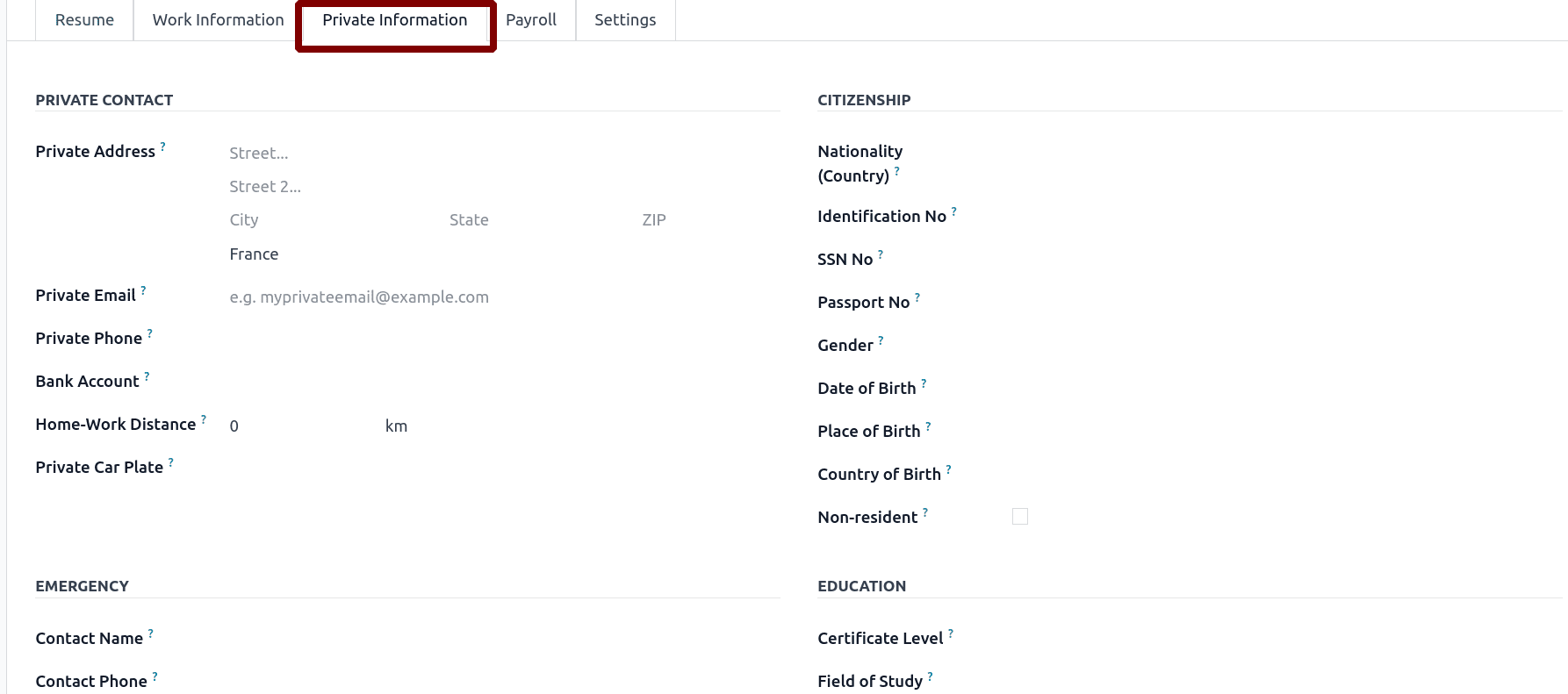Show help tooltip for Private Car Plate
1568x694 pixels.
(170, 462)
